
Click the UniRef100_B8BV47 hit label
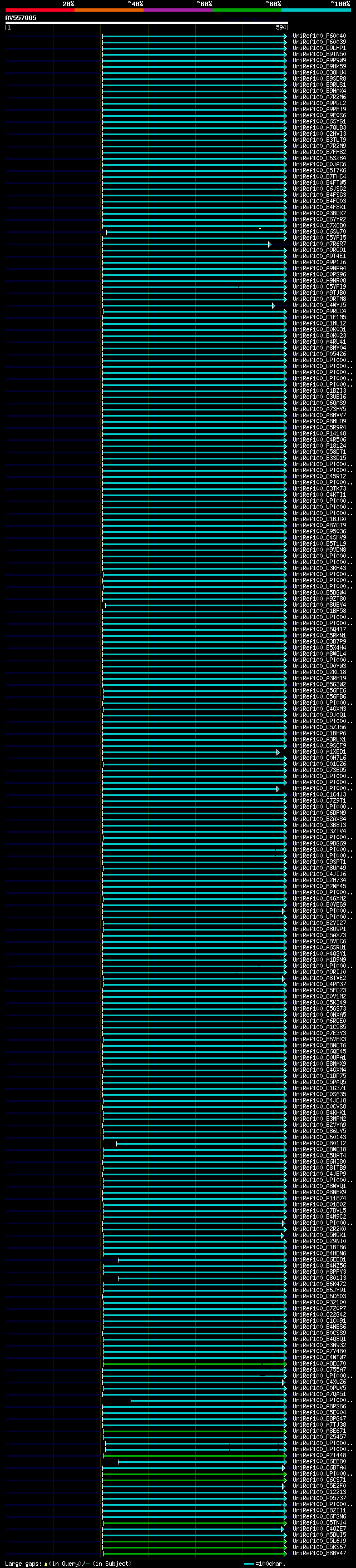coord(319,1554)
